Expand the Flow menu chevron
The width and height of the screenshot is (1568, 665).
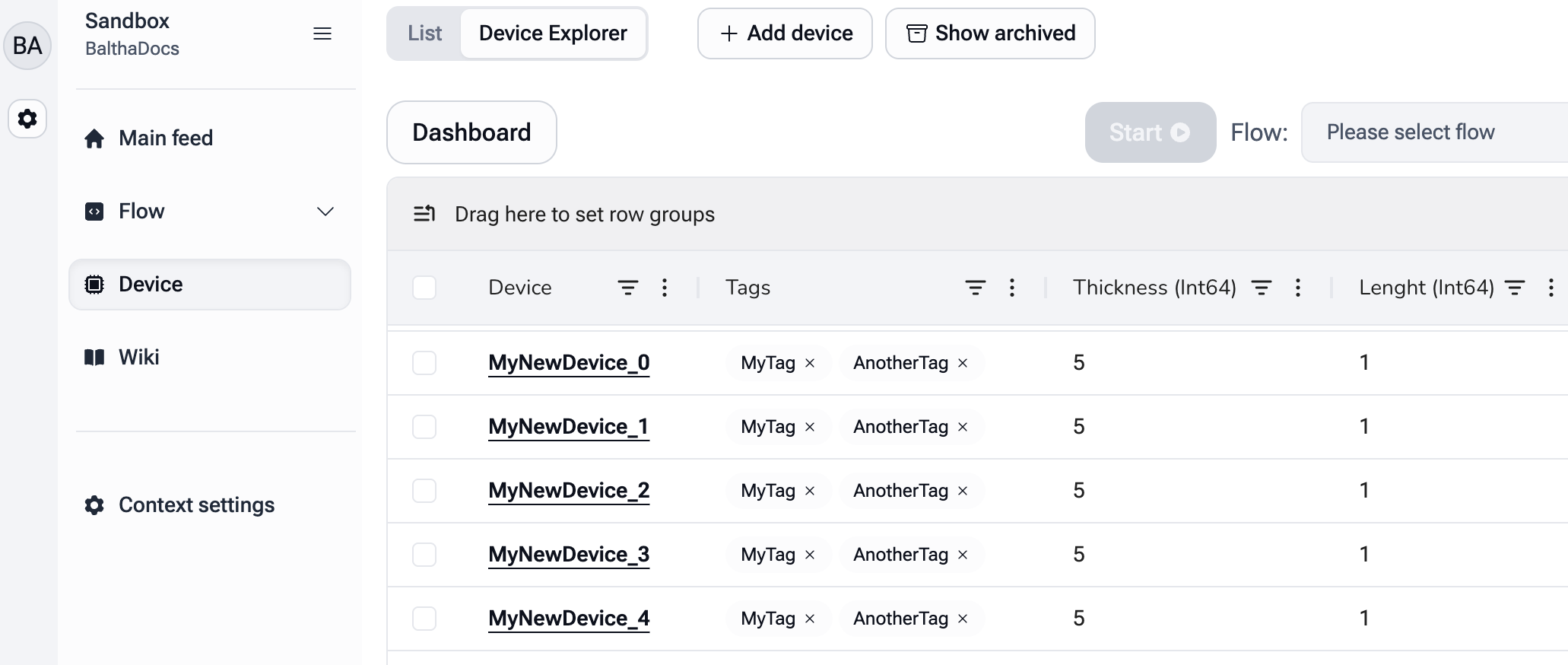(x=325, y=212)
